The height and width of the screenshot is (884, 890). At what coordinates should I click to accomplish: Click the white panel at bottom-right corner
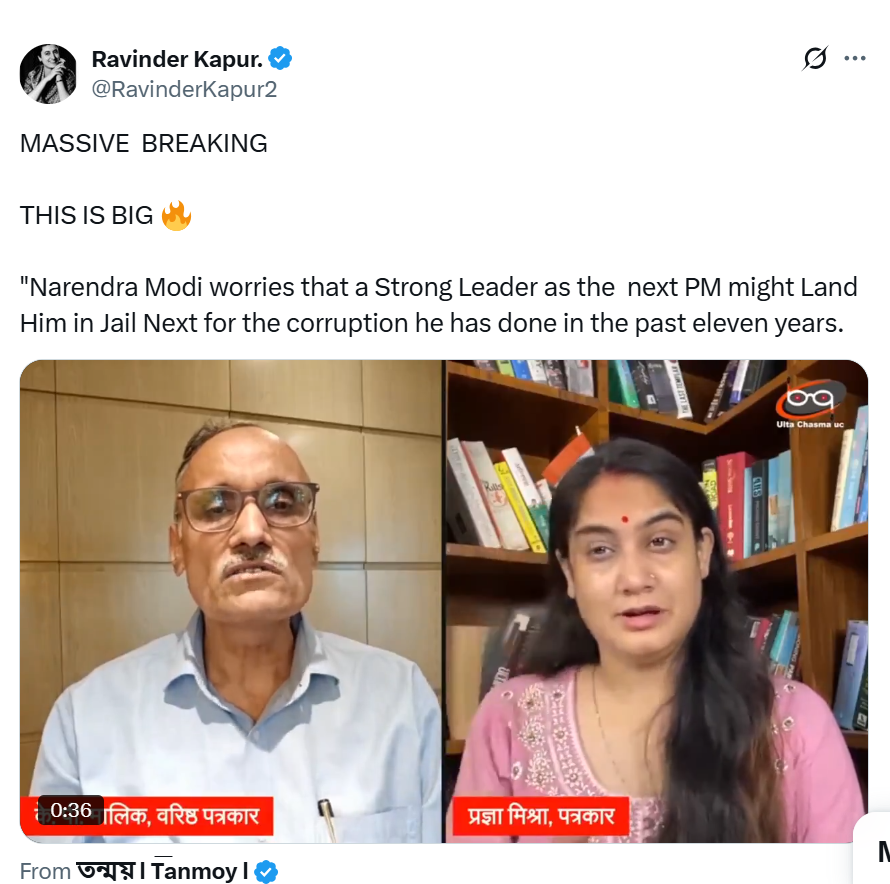pyautogui.click(x=872, y=850)
